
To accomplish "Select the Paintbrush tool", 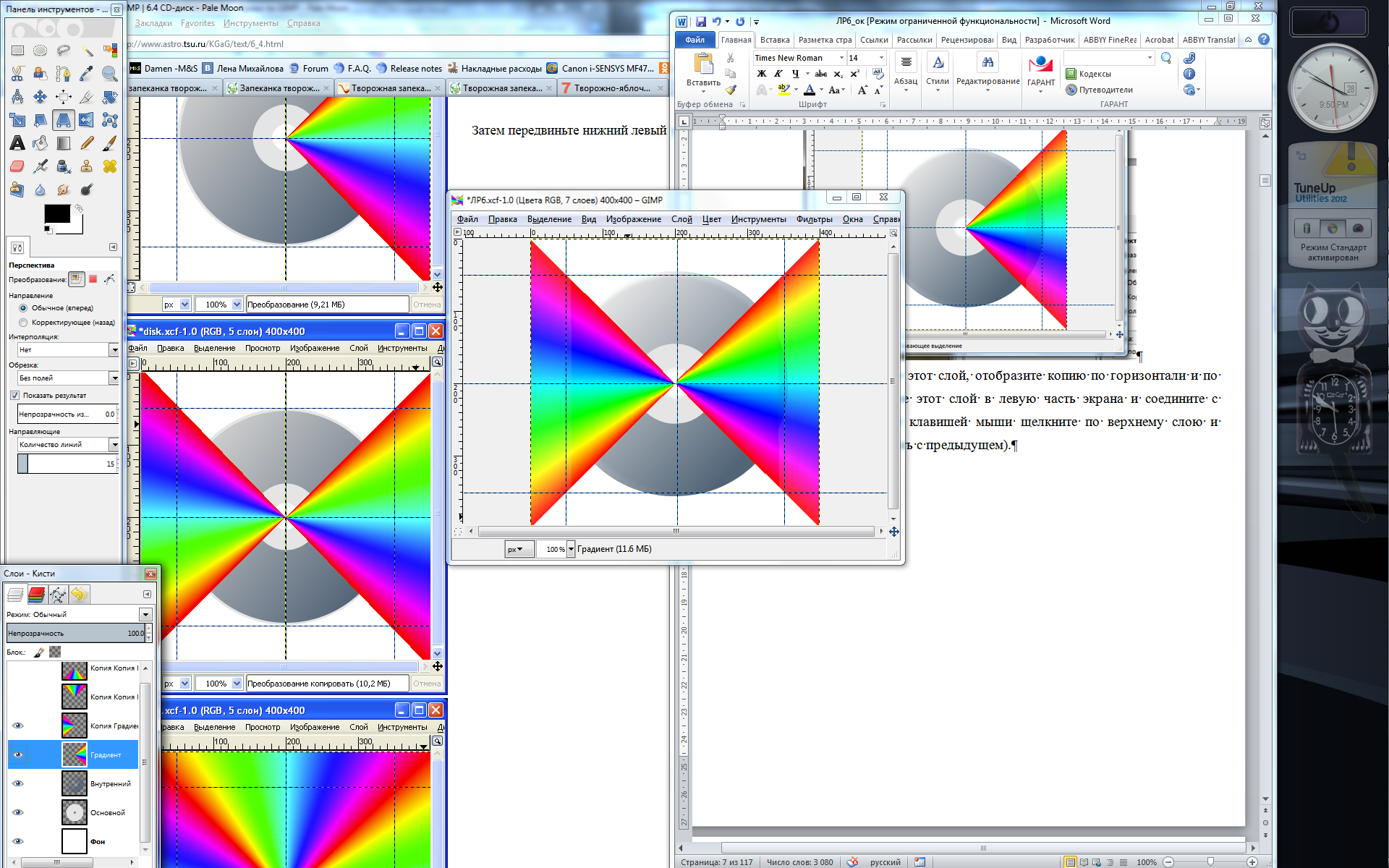I will coord(110,143).
